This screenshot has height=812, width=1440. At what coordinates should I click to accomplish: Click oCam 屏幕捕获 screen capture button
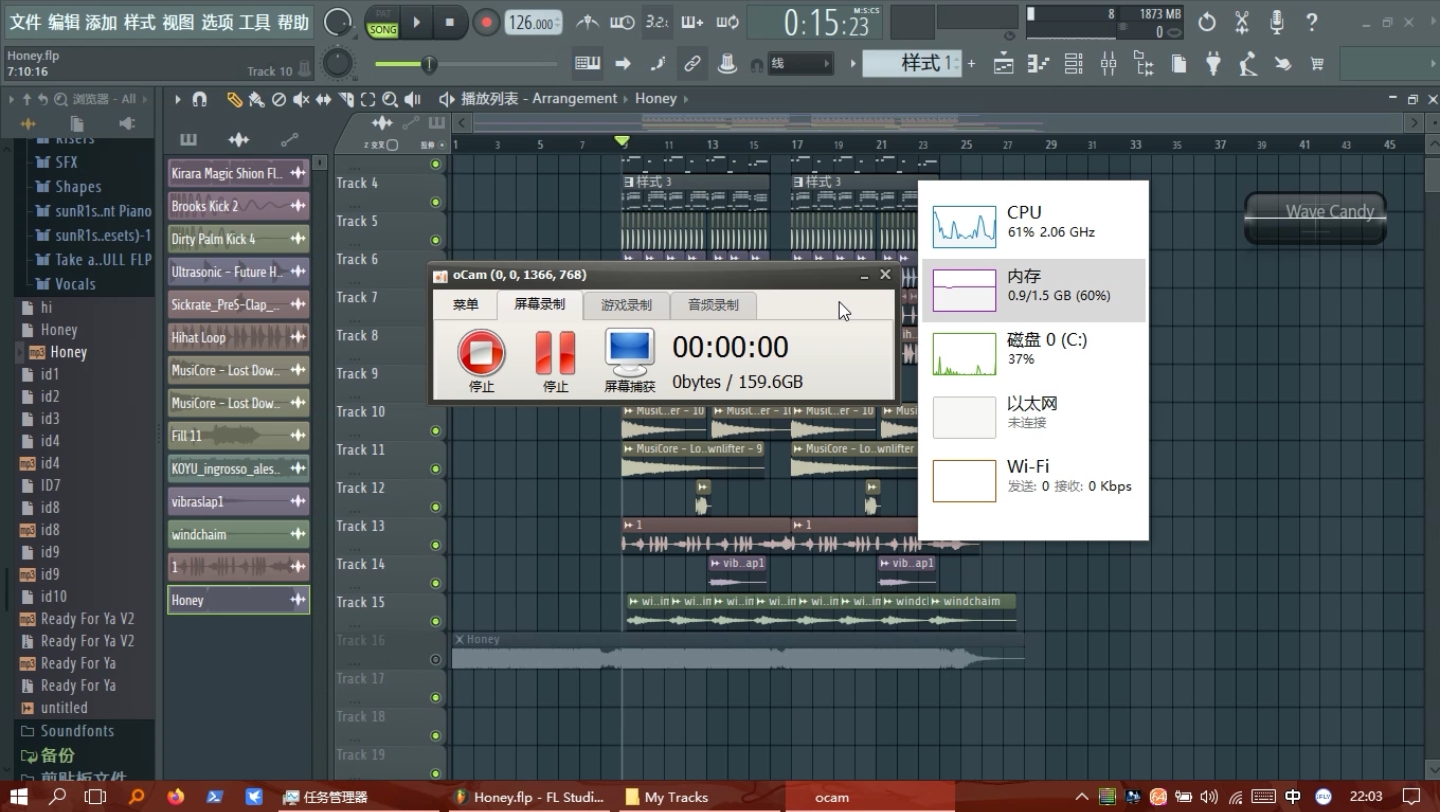[630, 361]
